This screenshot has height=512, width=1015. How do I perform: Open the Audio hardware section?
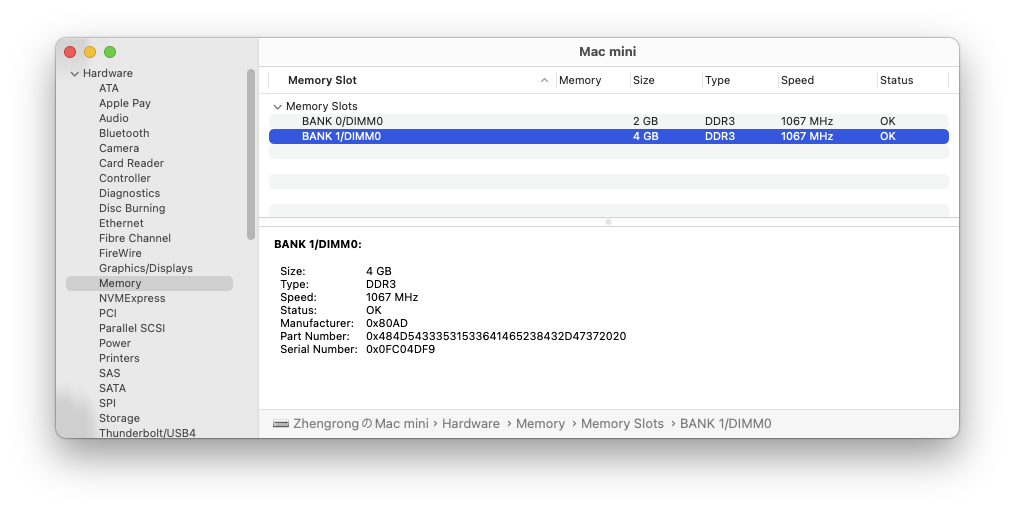113,118
